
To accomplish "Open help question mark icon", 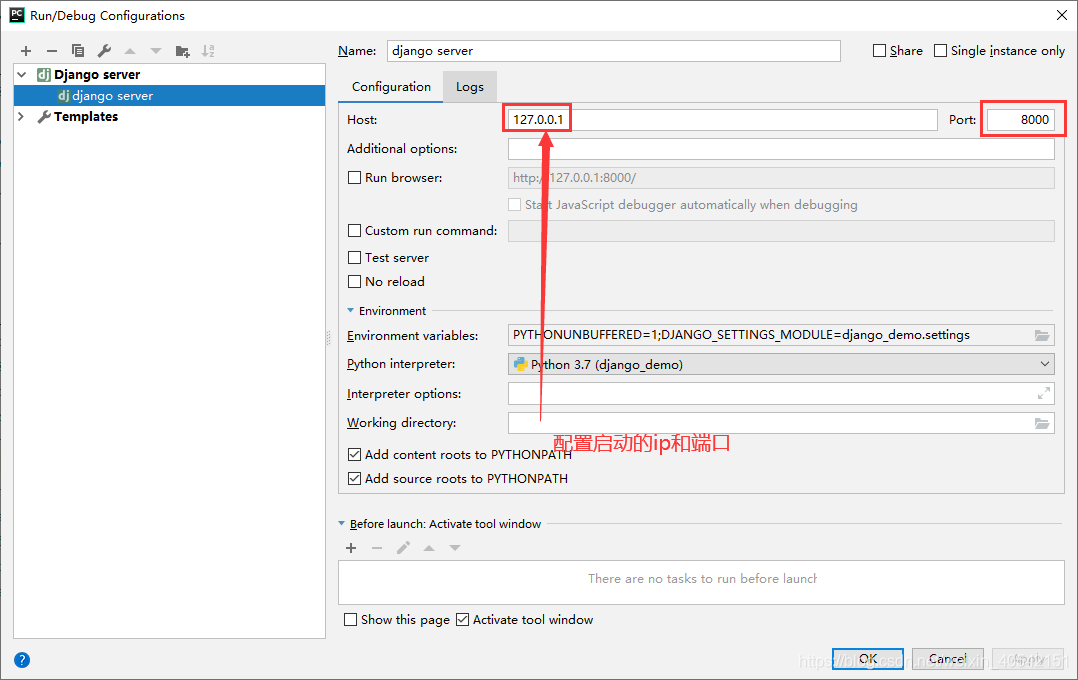I will point(22,660).
